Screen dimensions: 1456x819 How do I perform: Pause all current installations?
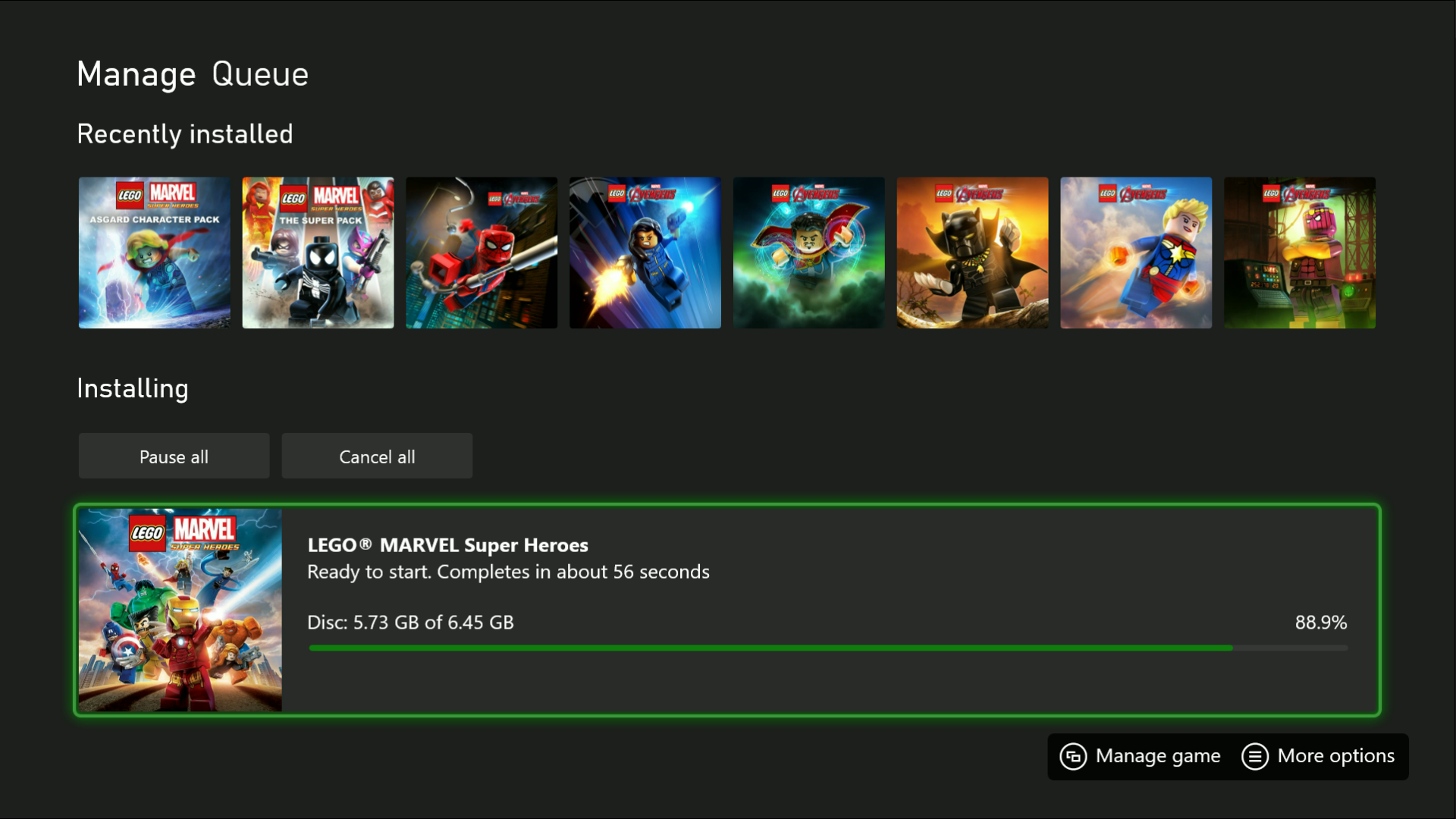coord(174,456)
